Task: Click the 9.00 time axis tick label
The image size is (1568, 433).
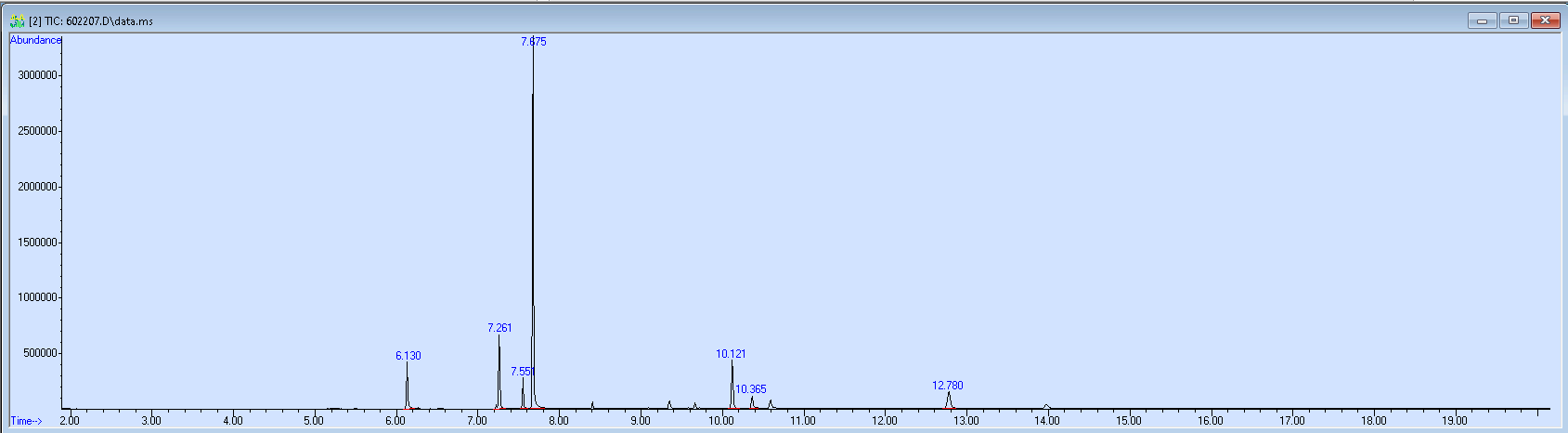Action: [x=640, y=421]
